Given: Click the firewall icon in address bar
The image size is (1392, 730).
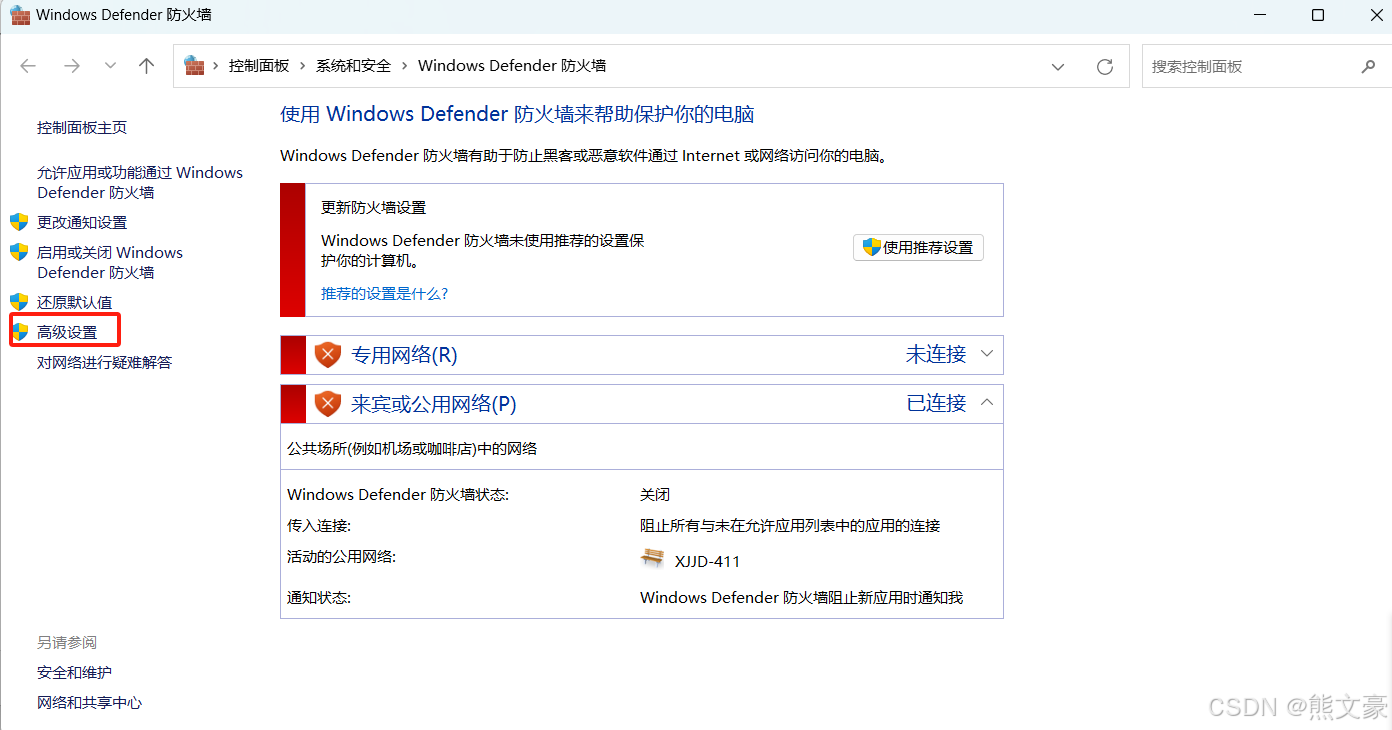Looking at the screenshot, I should tap(194, 66).
